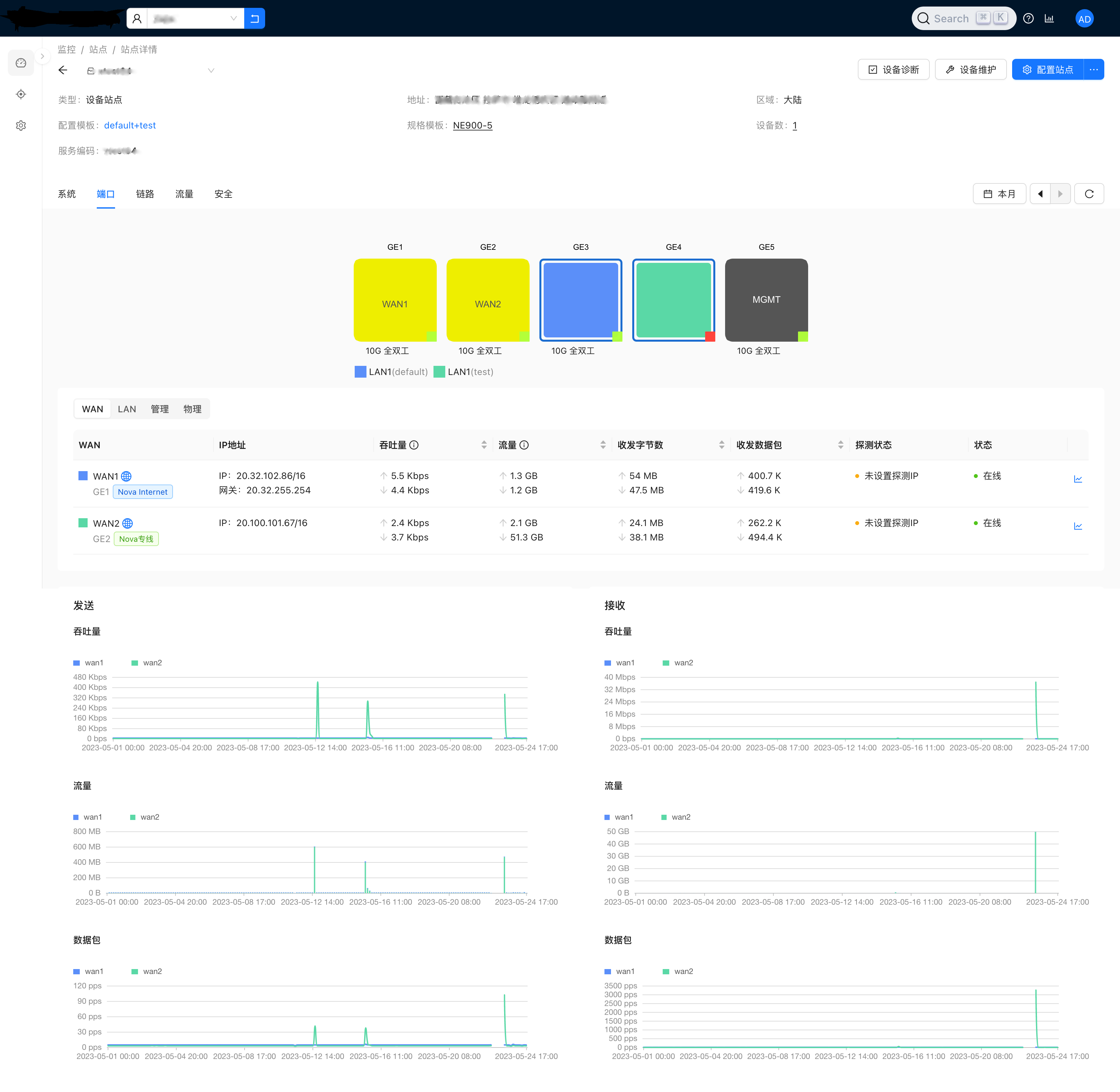1120x1092 pixels.
Task: Go to next period arrow
Action: pos(1061,194)
